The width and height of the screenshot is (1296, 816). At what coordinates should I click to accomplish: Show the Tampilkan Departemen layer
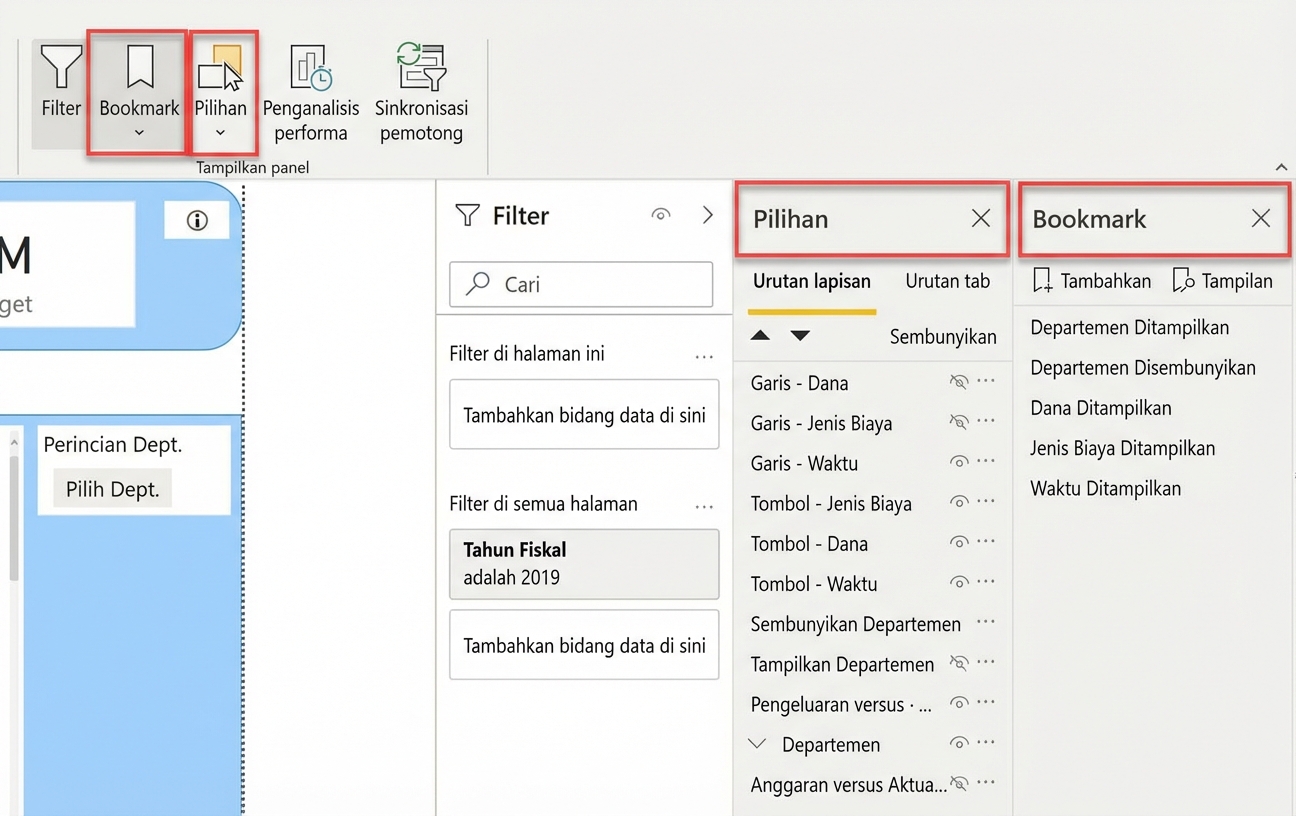click(959, 663)
